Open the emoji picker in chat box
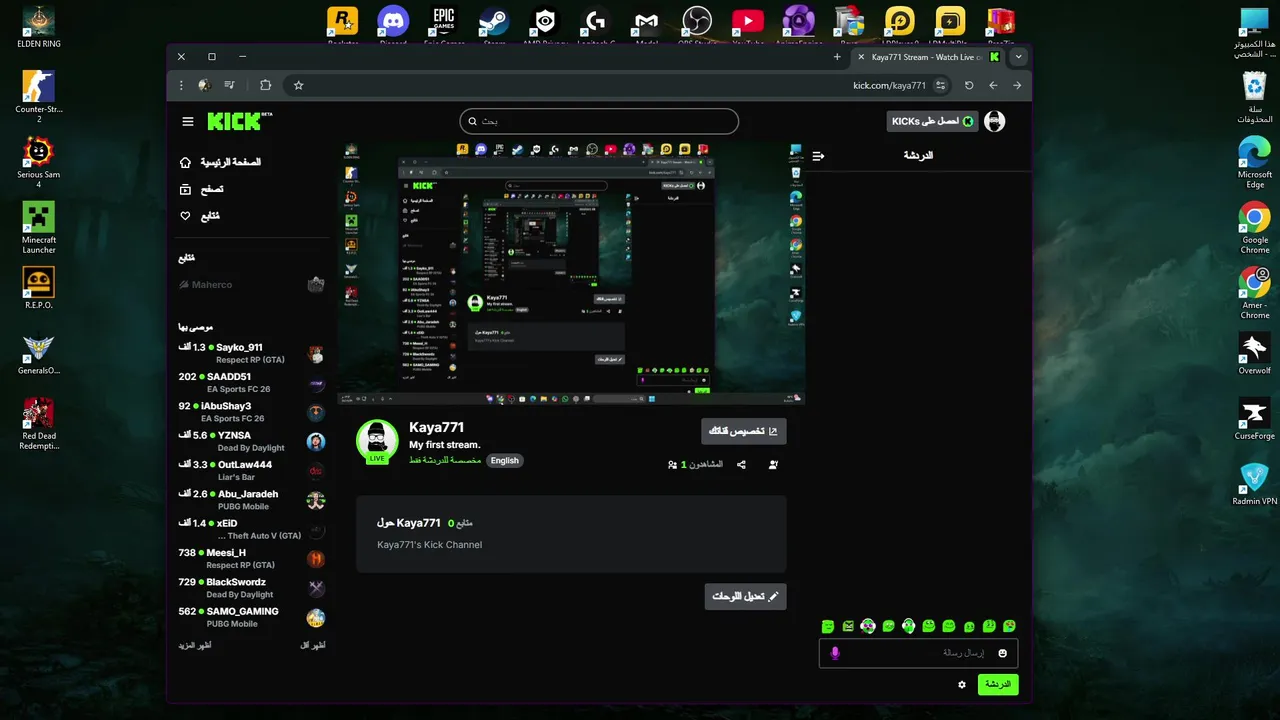The width and height of the screenshot is (1280, 720). [1003, 653]
